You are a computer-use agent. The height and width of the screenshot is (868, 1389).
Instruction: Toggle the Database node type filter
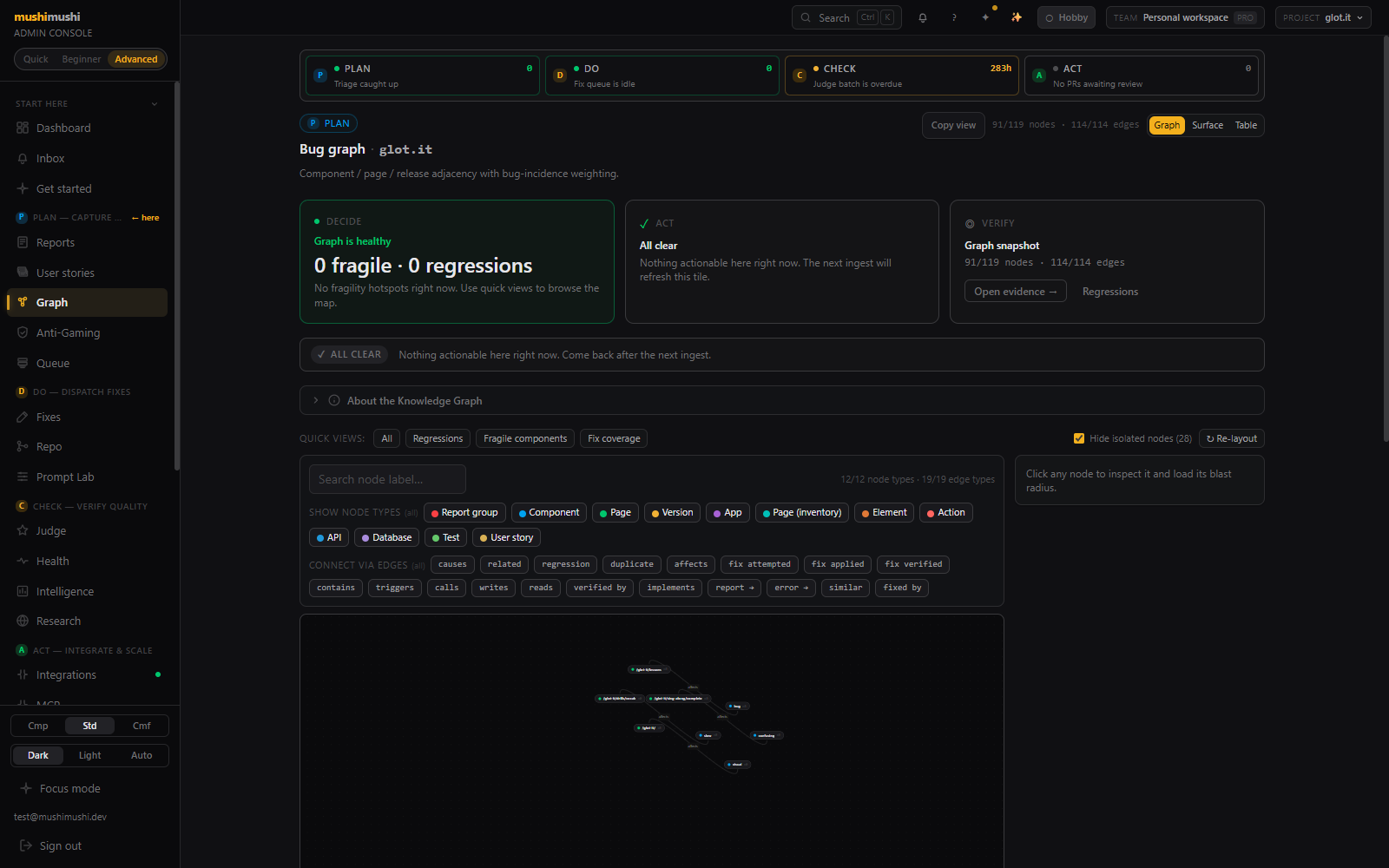tap(386, 537)
